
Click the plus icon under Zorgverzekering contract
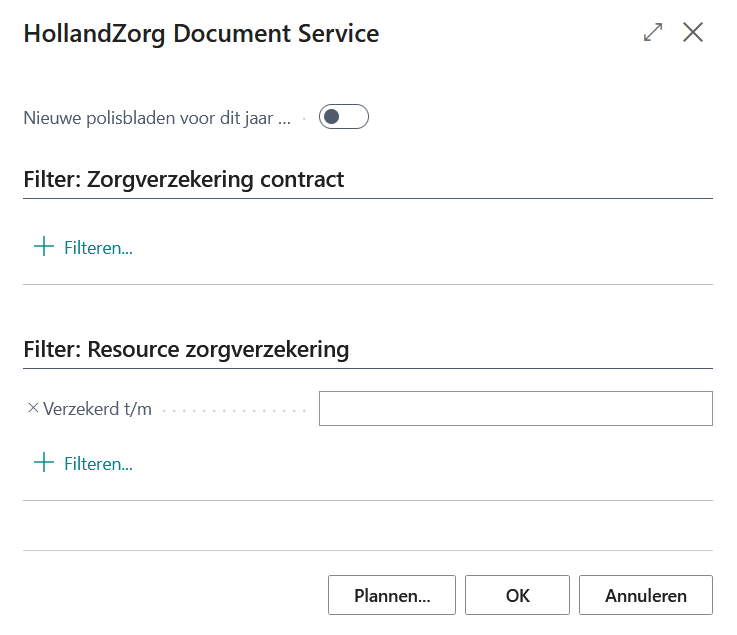43,247
